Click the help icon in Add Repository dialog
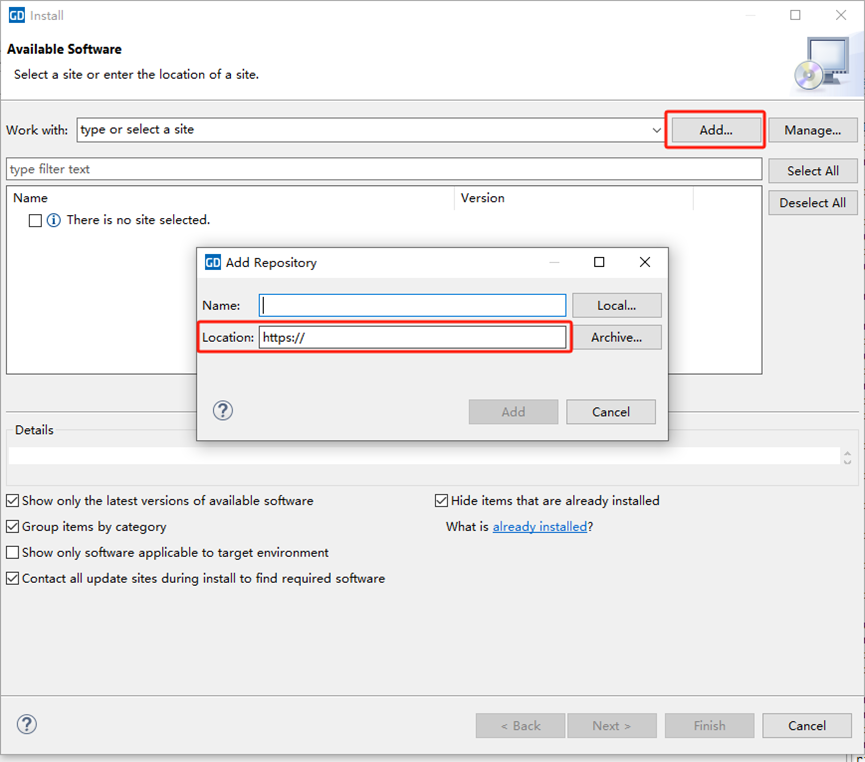Image resolution: width=865 pixels, height=762 pixels. point(223,411)
